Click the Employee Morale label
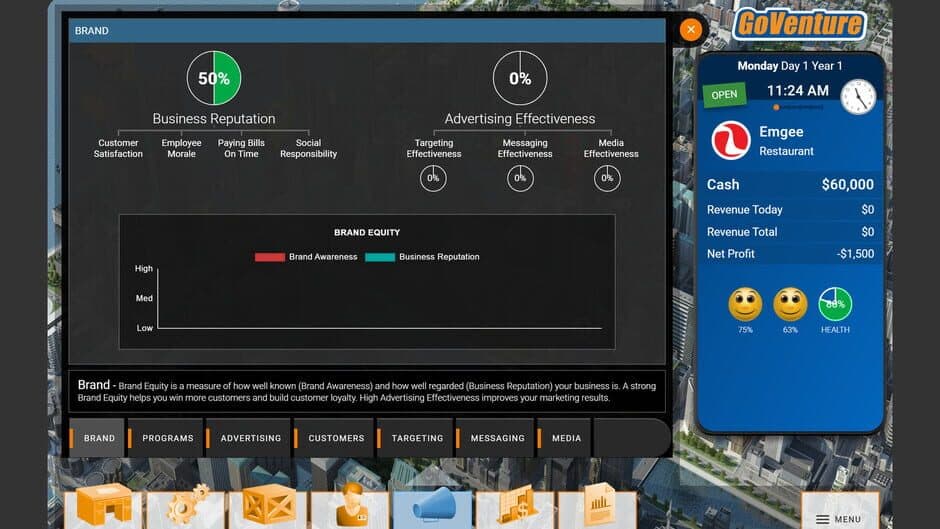Screen dimensions: 940x529 [181, 148]
